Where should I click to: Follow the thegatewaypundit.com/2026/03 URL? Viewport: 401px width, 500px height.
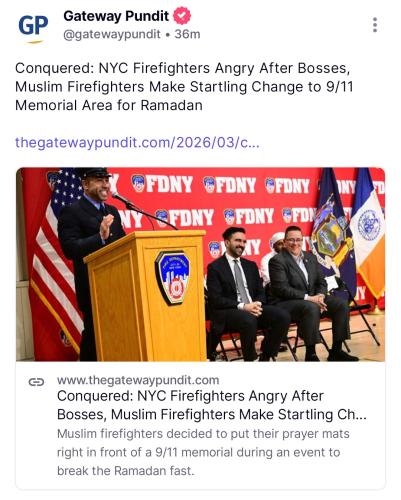click(137, 143)
